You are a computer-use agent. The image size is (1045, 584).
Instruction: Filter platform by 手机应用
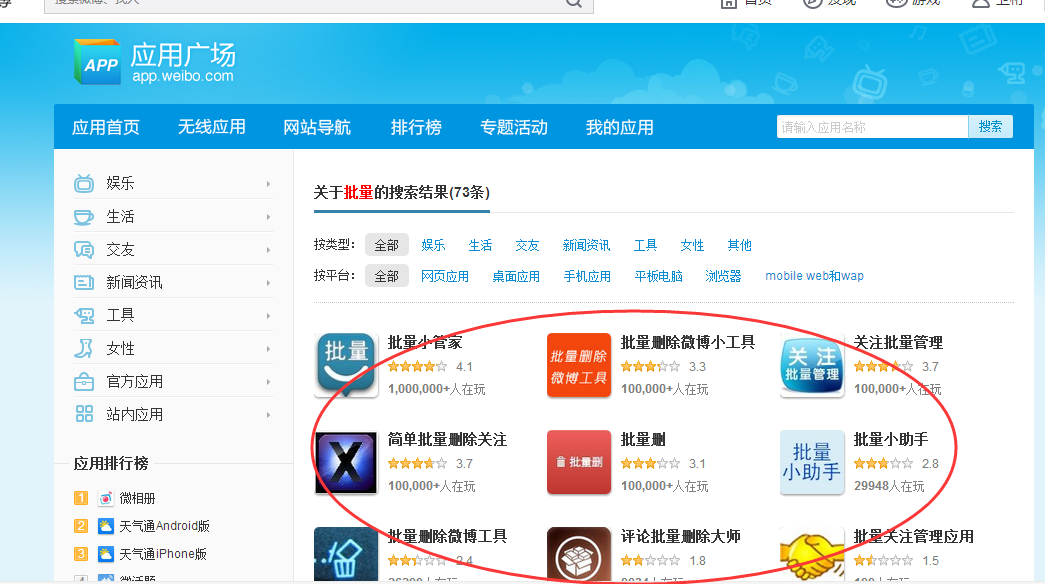(x=587, y=275)
